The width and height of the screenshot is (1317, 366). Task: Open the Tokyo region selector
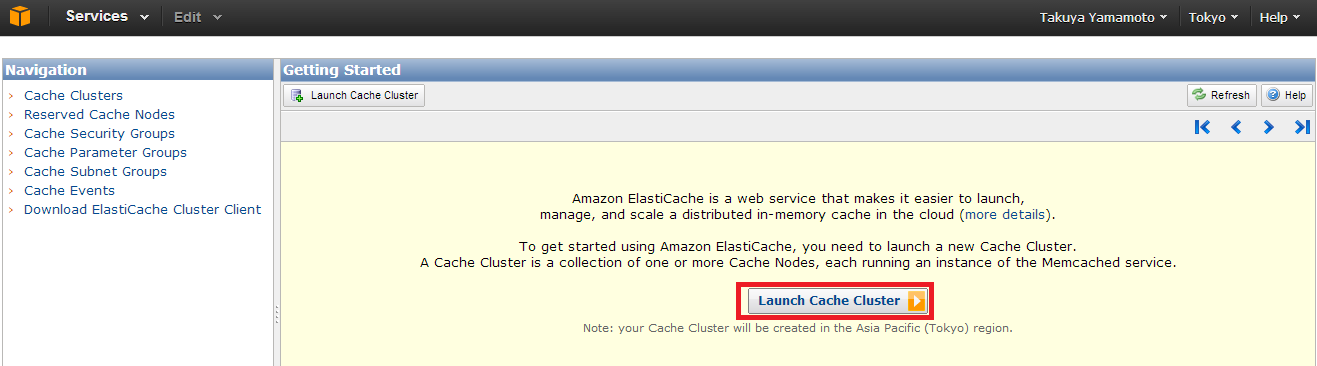(1213, 17)
